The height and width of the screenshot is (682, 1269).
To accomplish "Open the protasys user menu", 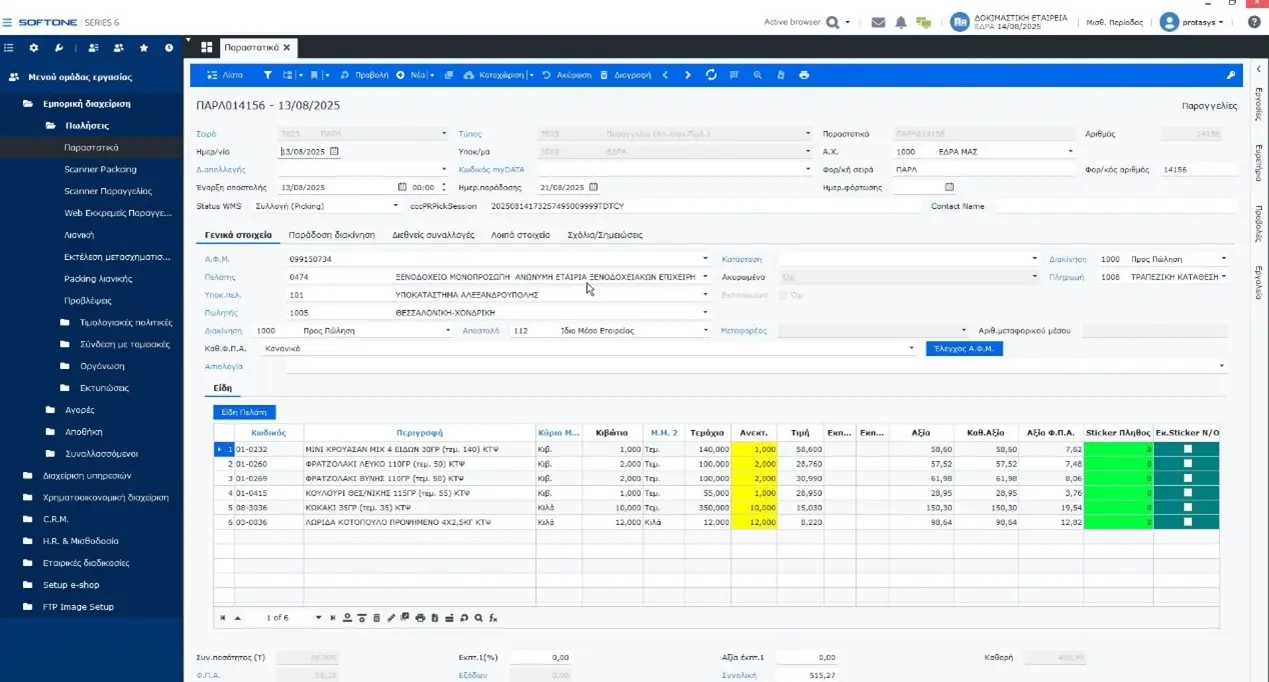I will (x=1192, y=22).
